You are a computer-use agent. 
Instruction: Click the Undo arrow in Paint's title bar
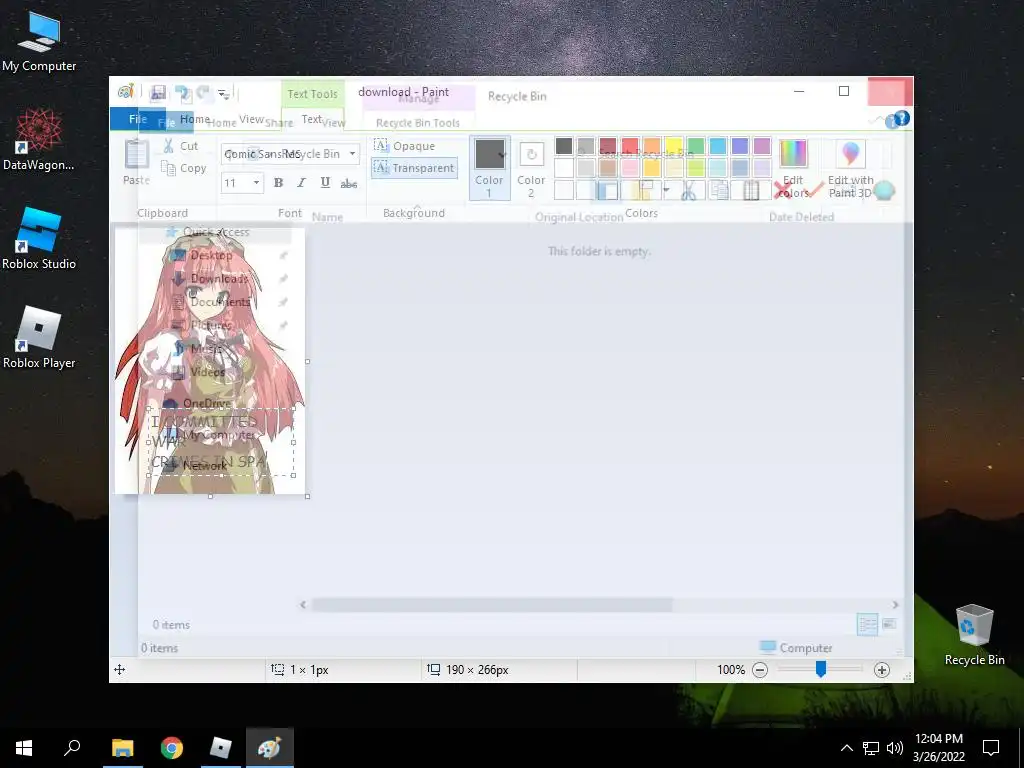click(182, 93)
